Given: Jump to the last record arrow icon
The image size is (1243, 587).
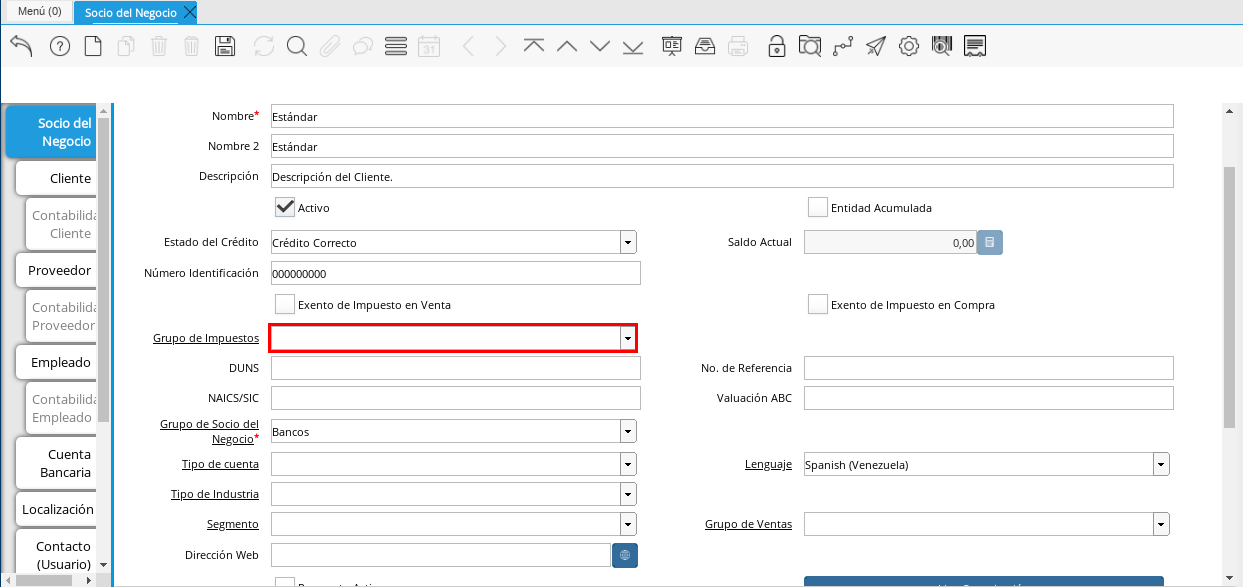Looking at the screenshot, I should (x=632, y=46).
